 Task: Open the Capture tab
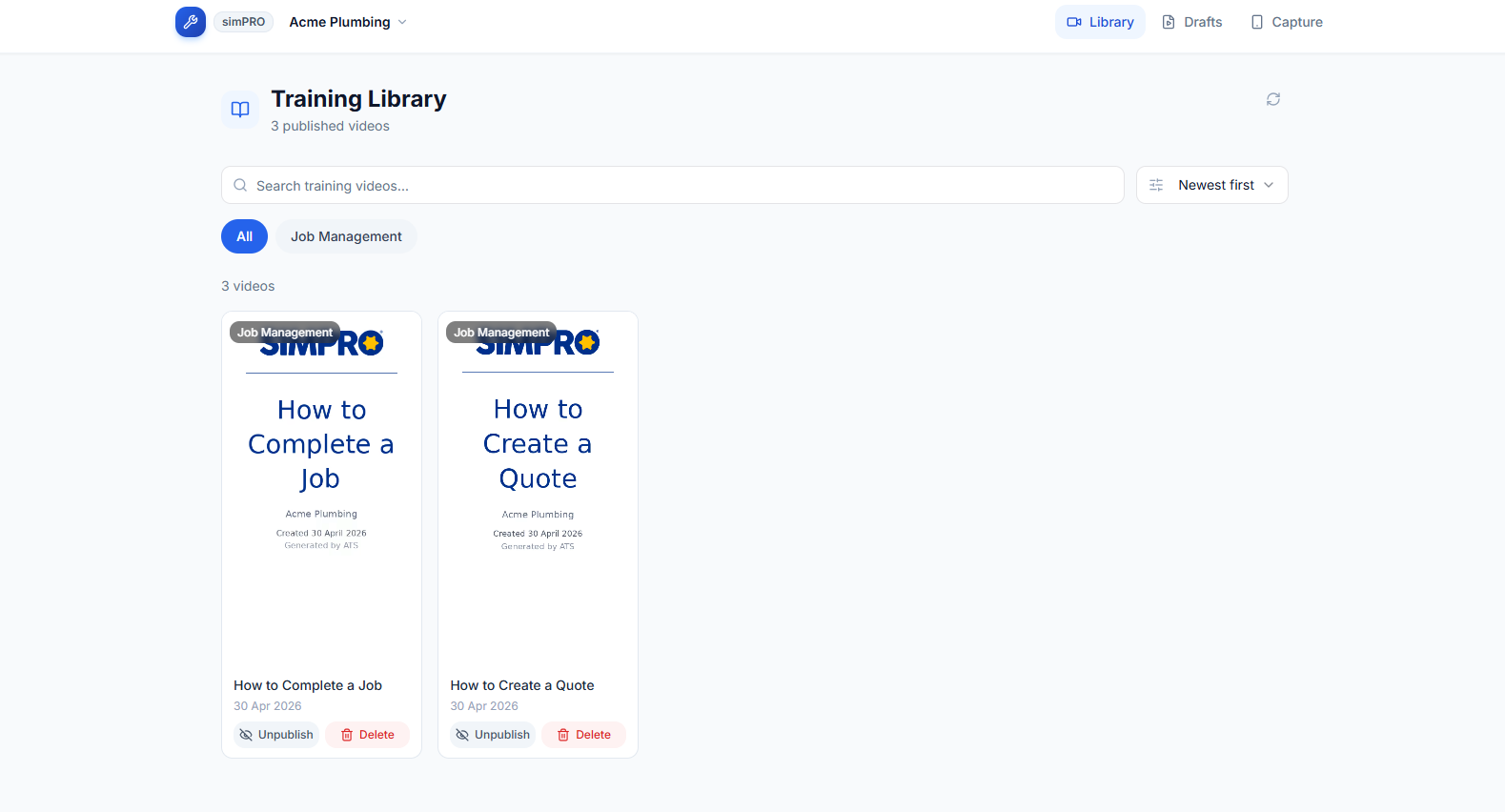coord(1286,22)
